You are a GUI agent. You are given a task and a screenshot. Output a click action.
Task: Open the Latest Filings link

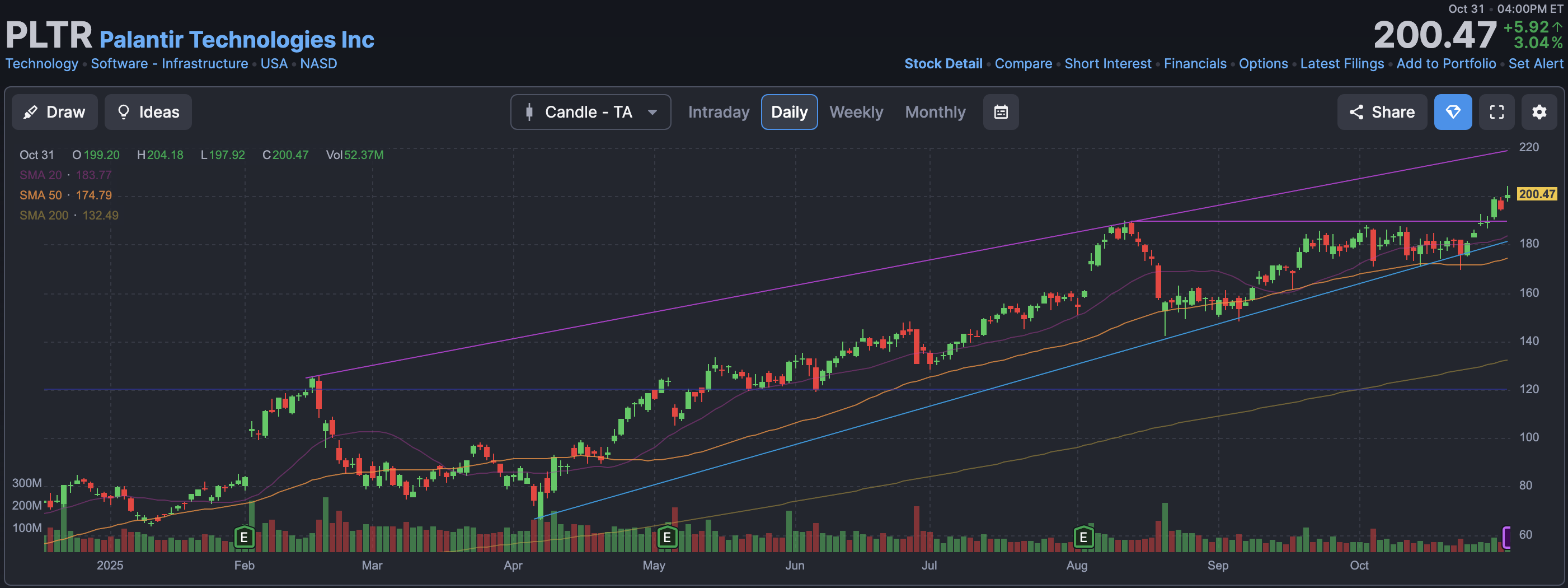1341,63
